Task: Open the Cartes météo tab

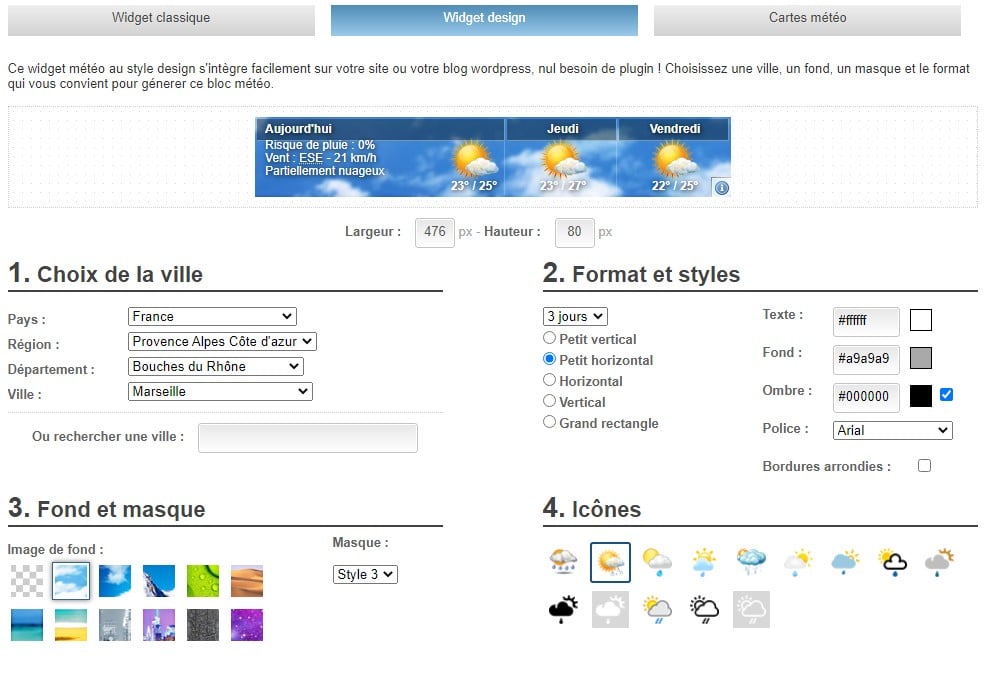Action: coord(808,19)
